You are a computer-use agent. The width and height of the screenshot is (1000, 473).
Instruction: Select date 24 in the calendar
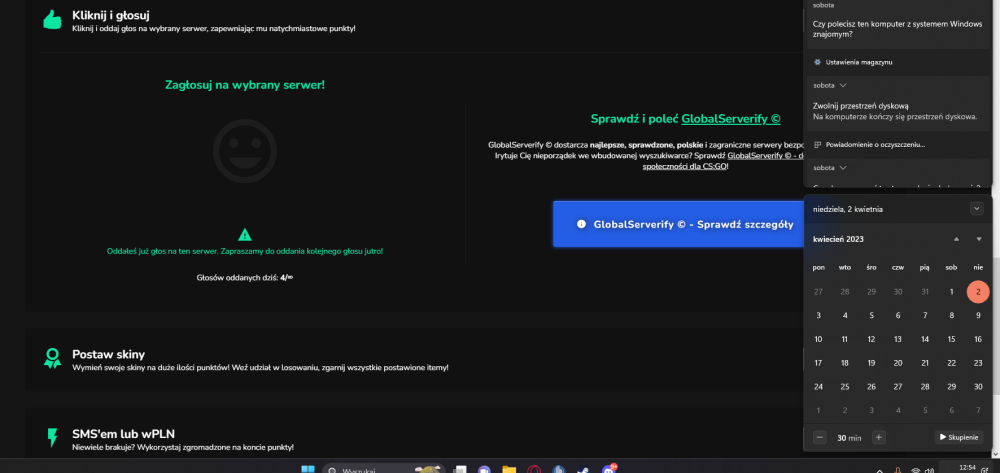coord(818,387)
